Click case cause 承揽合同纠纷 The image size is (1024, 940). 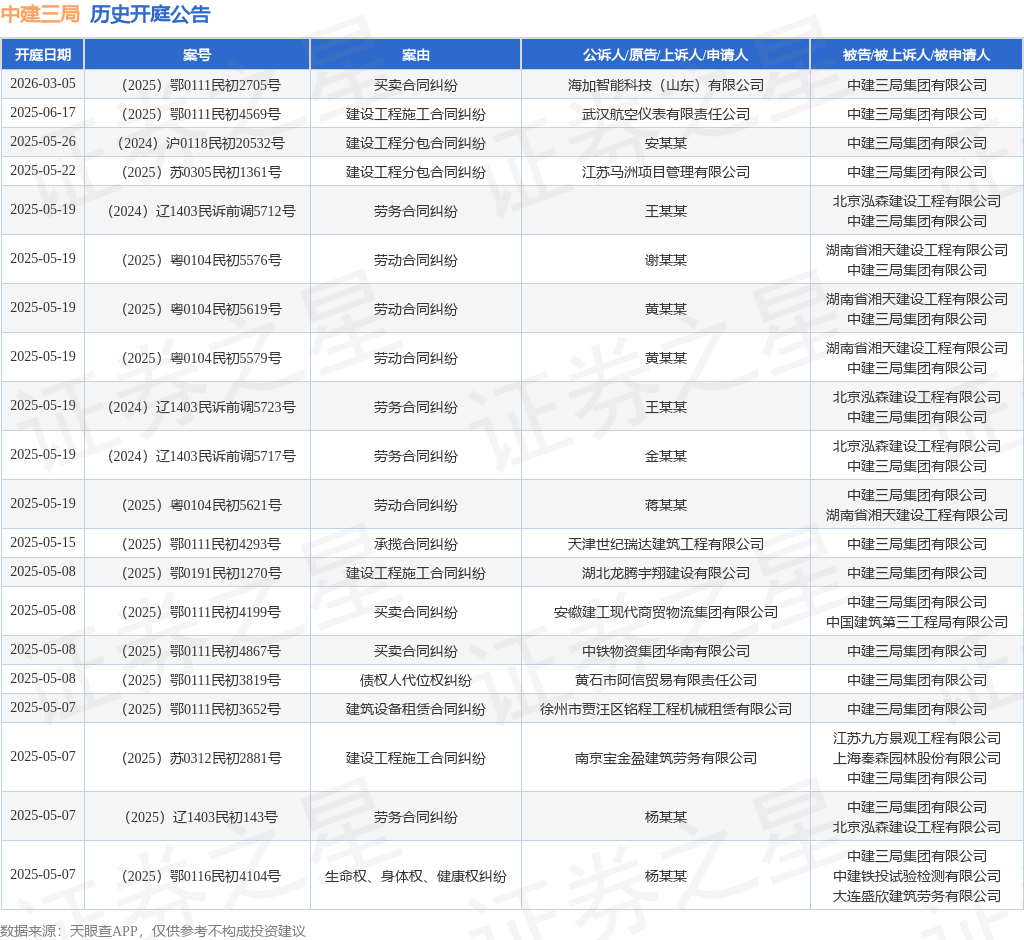point(415,543)
